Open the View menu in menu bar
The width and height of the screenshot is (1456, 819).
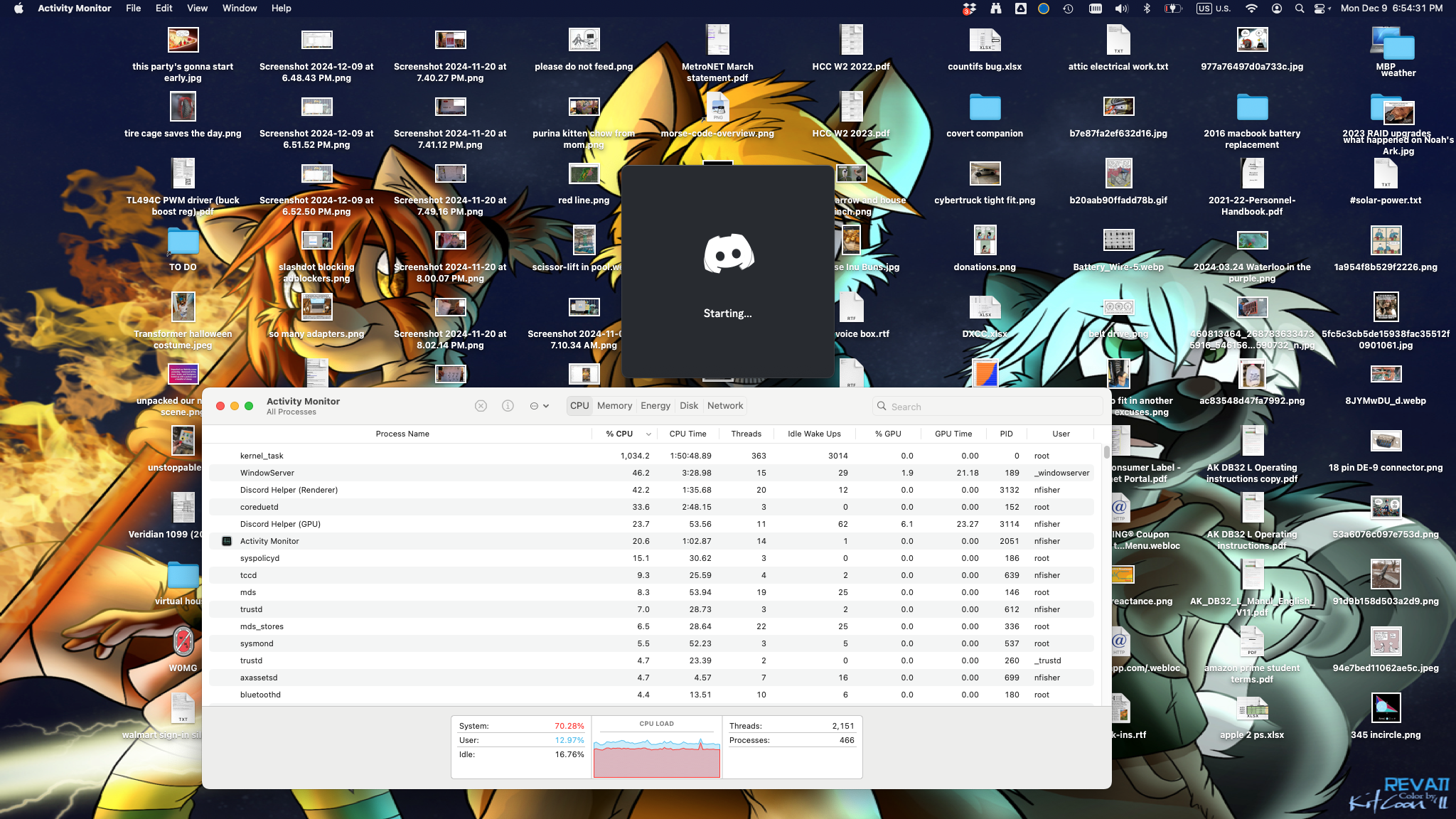click(x=197, y=9)
